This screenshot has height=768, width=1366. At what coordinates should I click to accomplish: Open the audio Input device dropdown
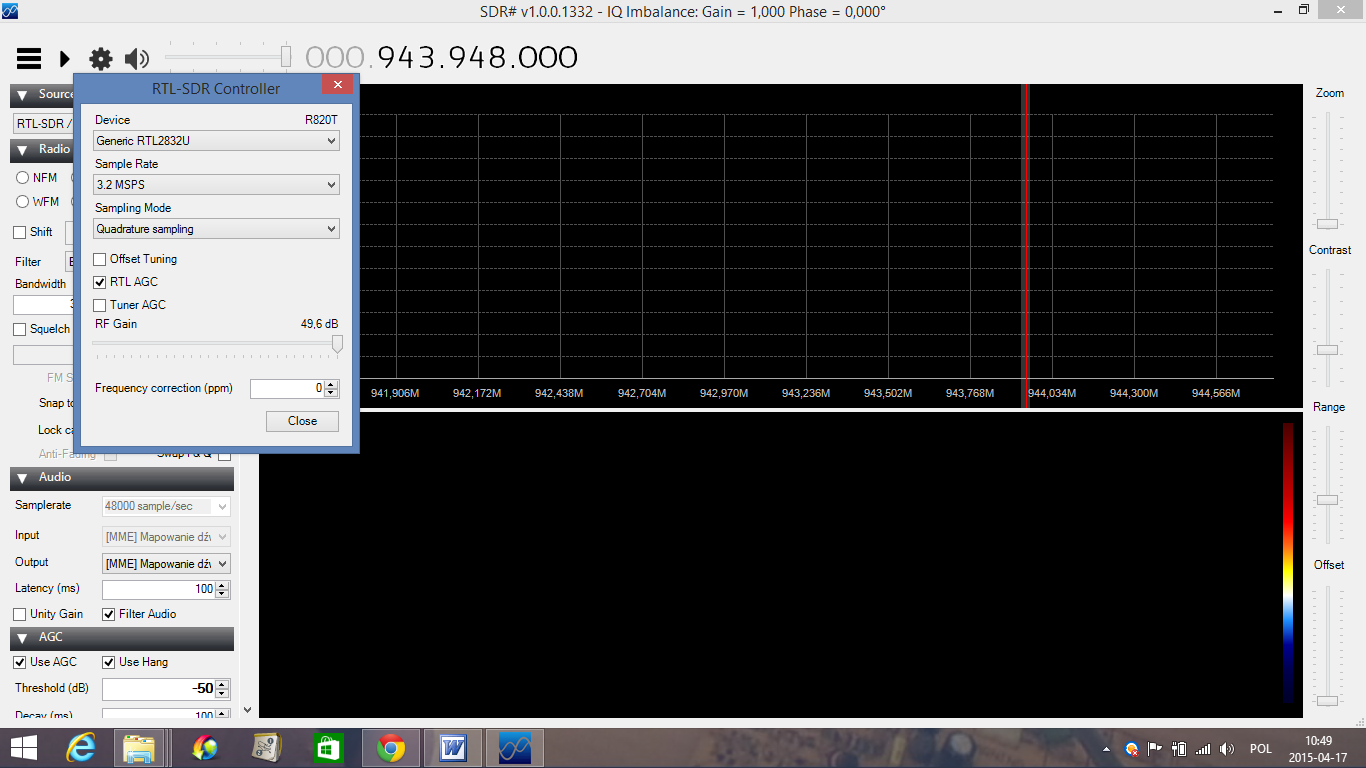(x=166, y=537)
